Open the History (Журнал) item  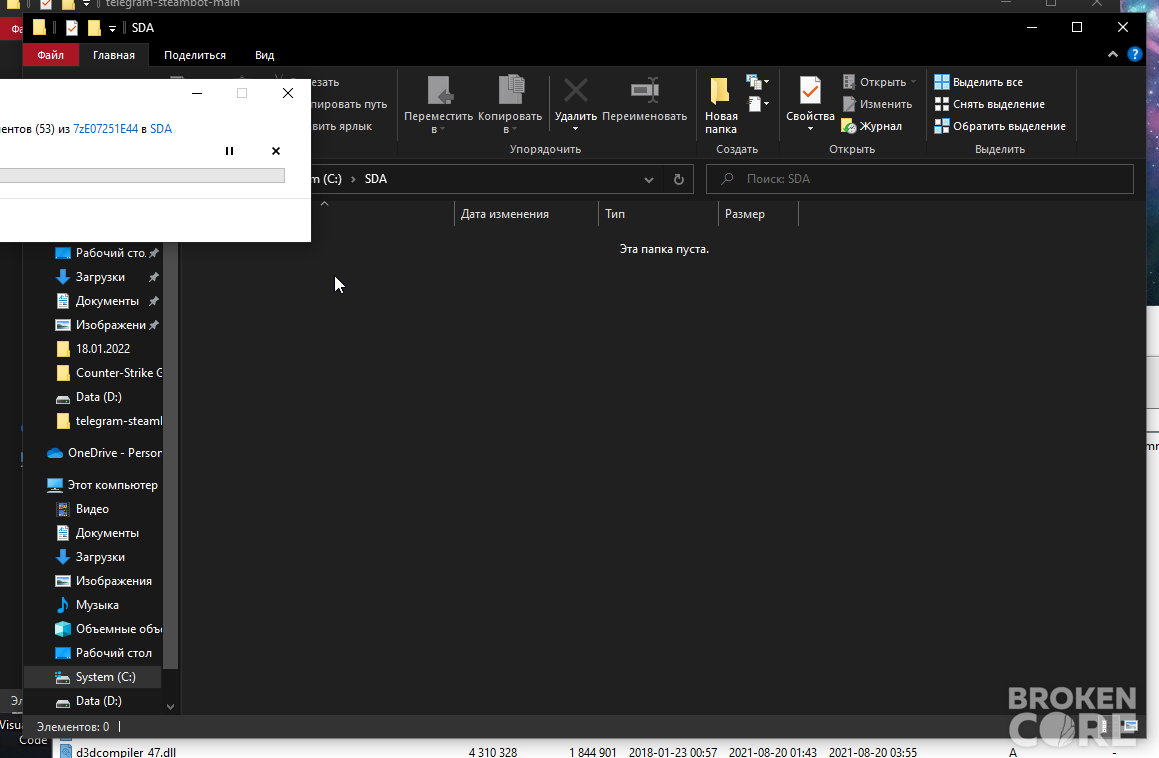(x=872, y=126)
